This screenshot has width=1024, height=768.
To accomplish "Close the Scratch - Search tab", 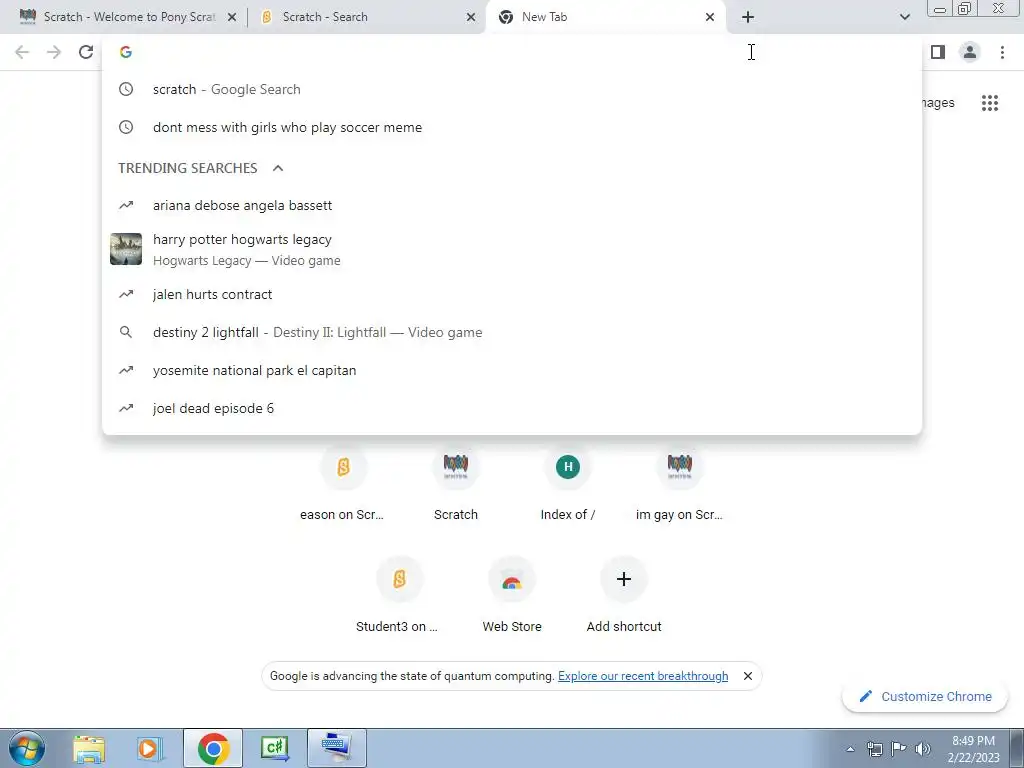I will [471, 18].
